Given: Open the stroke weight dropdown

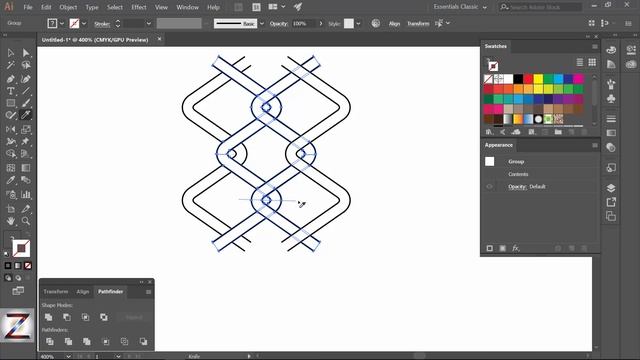Looking at the screenshot, I should [x=149, y=24].
